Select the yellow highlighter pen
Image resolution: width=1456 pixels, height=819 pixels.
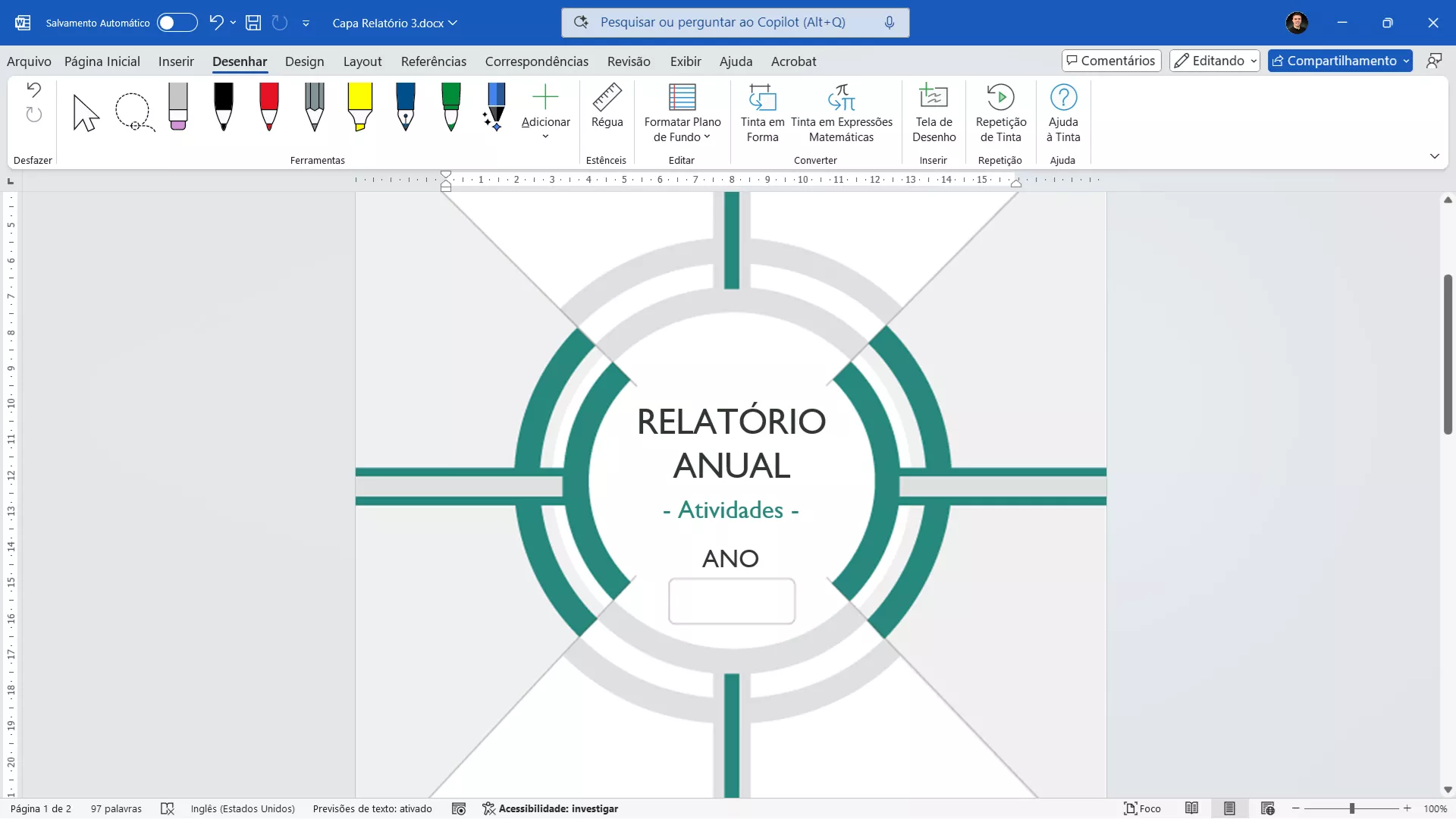coord(359,107)
